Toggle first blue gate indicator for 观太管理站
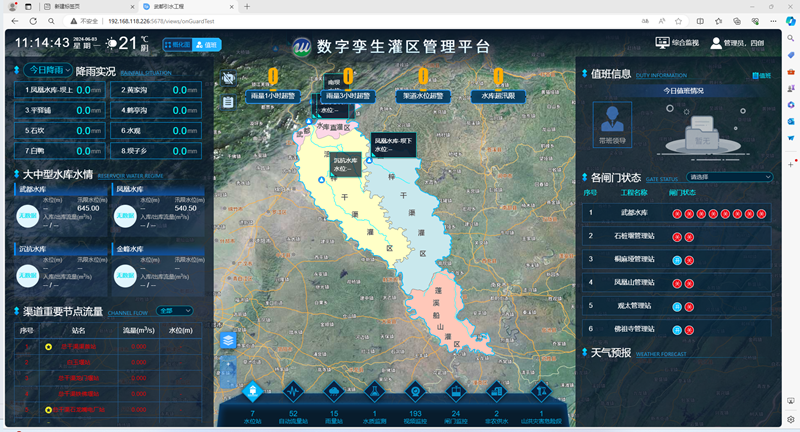Screen dimensions: 800x432 click(x=677, y=306)
